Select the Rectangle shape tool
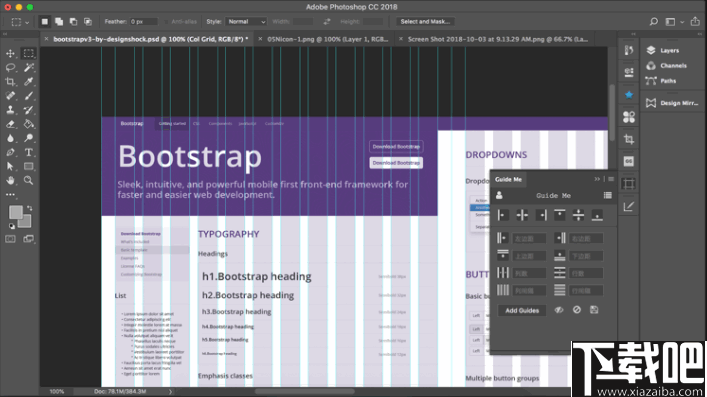Viewport: 707px width, 397px height. (28, 166)
